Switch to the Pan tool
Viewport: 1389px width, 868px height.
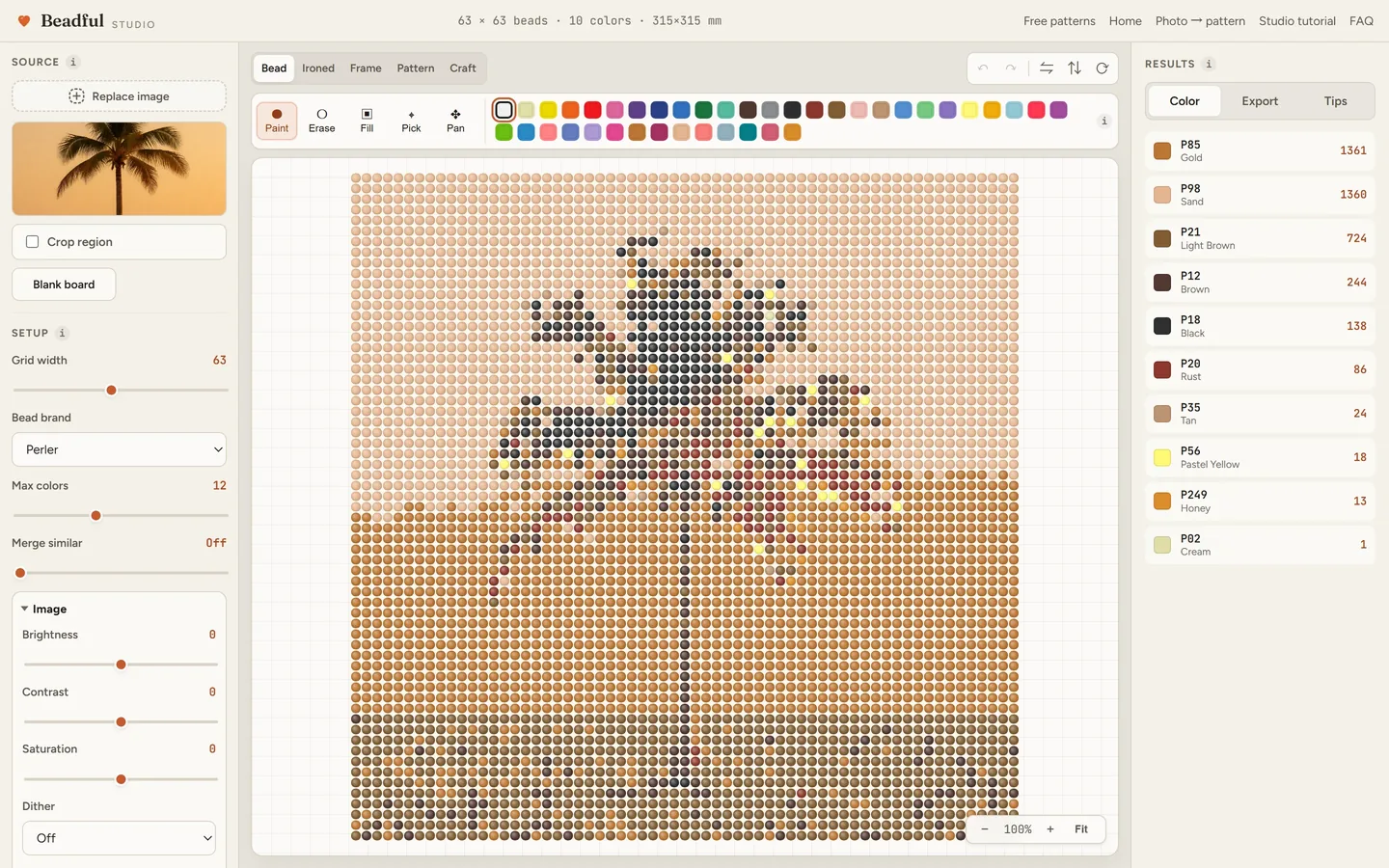pos(455,121)
